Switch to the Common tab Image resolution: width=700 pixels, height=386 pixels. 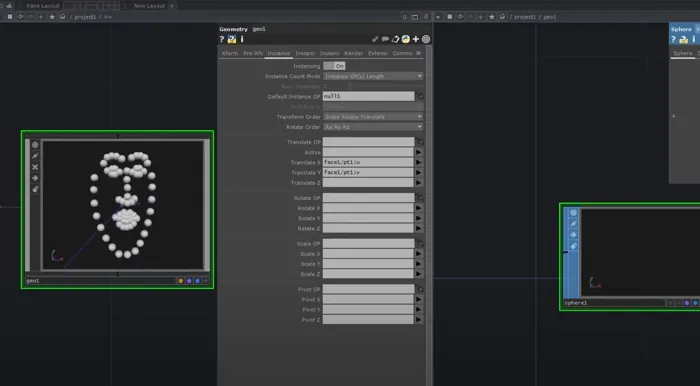(402, 53)
